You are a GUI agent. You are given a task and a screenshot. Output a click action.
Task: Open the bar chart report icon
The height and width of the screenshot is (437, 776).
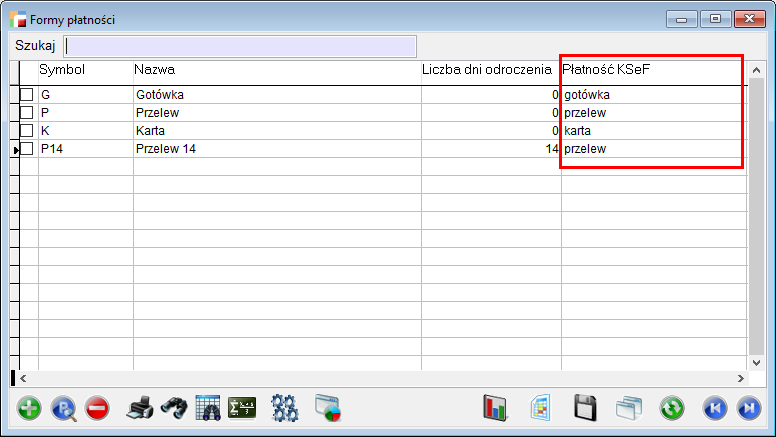[496, 407]
